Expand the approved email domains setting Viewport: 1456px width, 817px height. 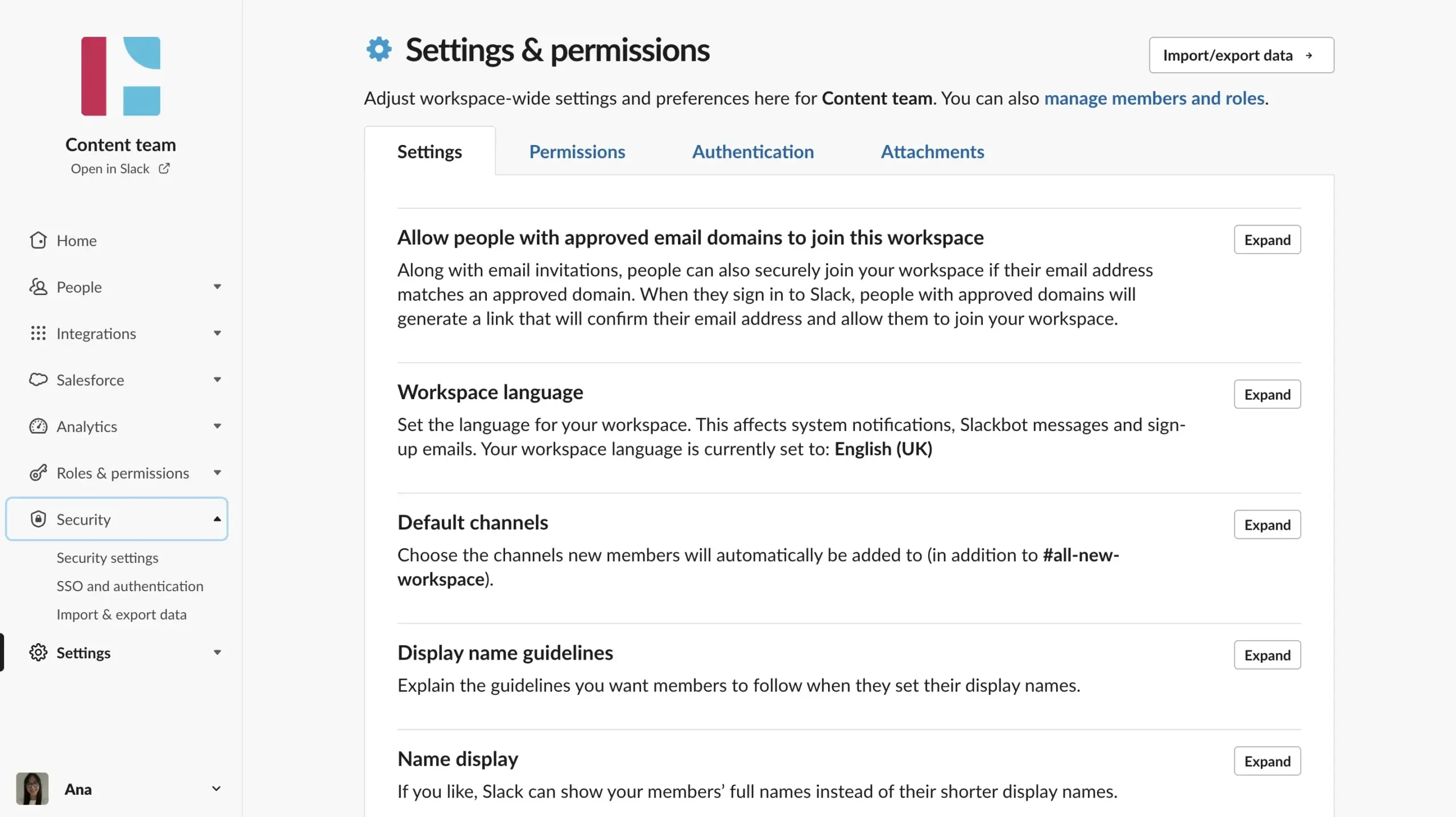[x=1267, y=240]
